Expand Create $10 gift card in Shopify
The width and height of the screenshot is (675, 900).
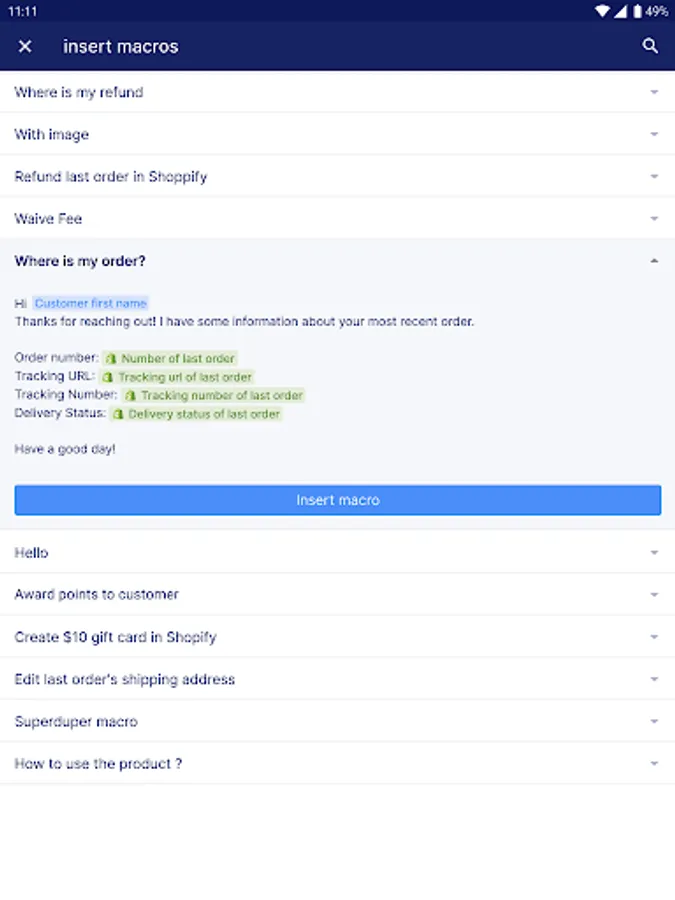(654, 637)
